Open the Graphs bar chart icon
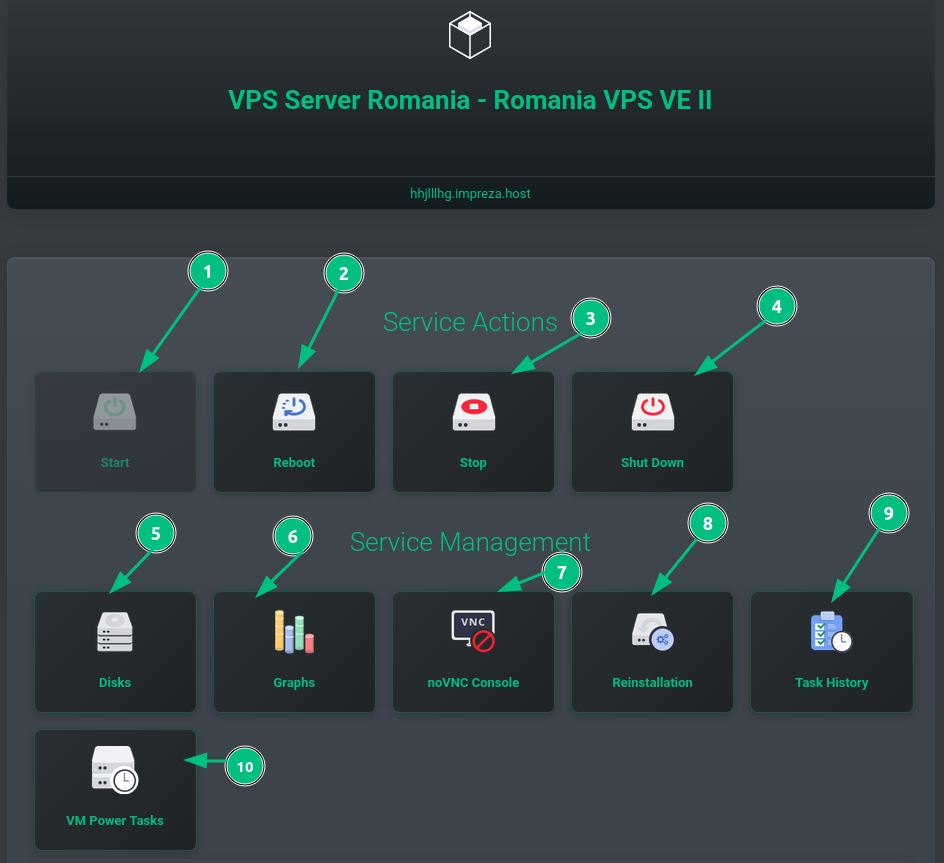 tap(294, 632)
